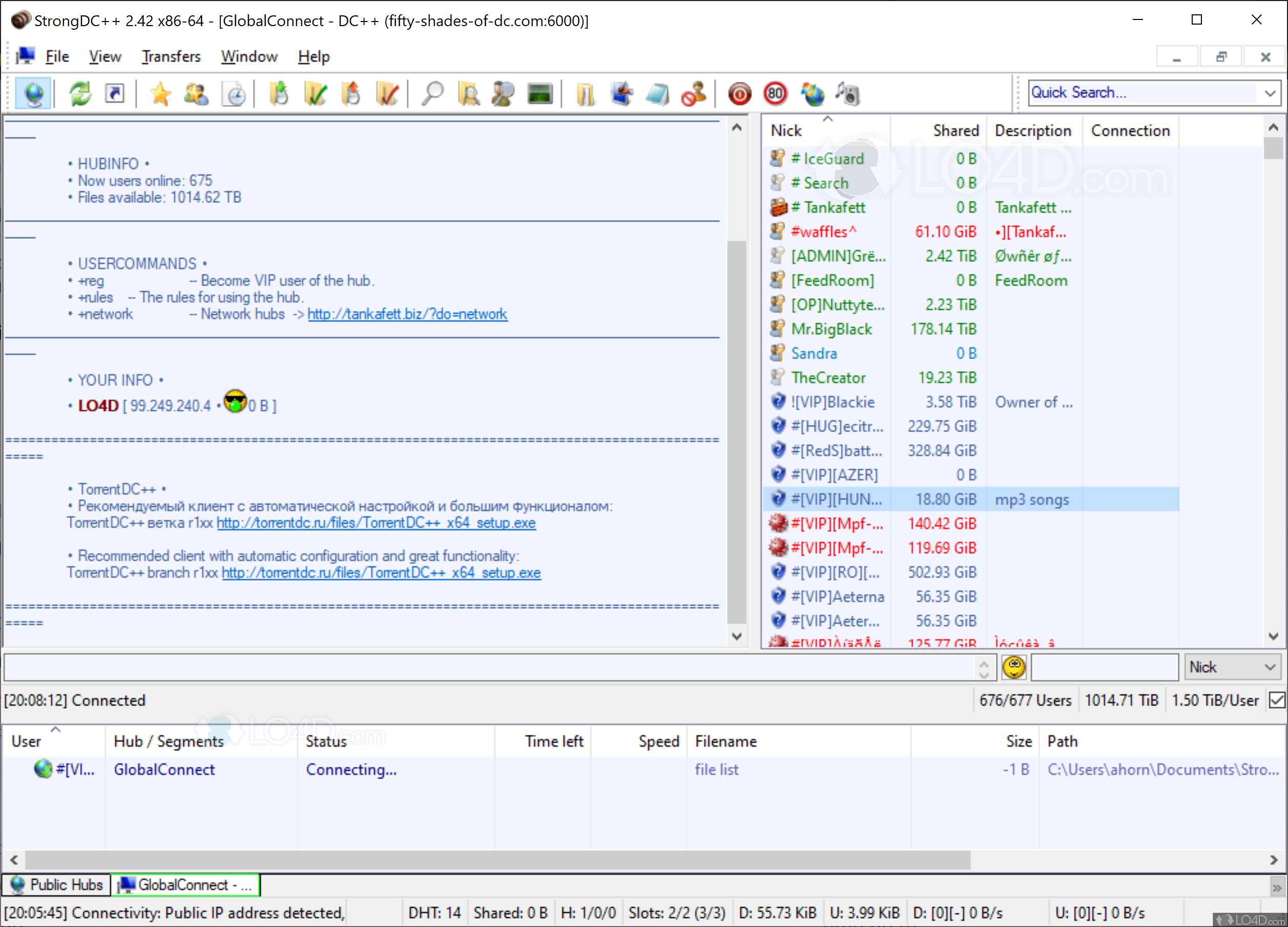The height and width of the screenshot is (927, 1288).
Task: Open the emoticon smiley picker
Action: (x=1014, y=667)
